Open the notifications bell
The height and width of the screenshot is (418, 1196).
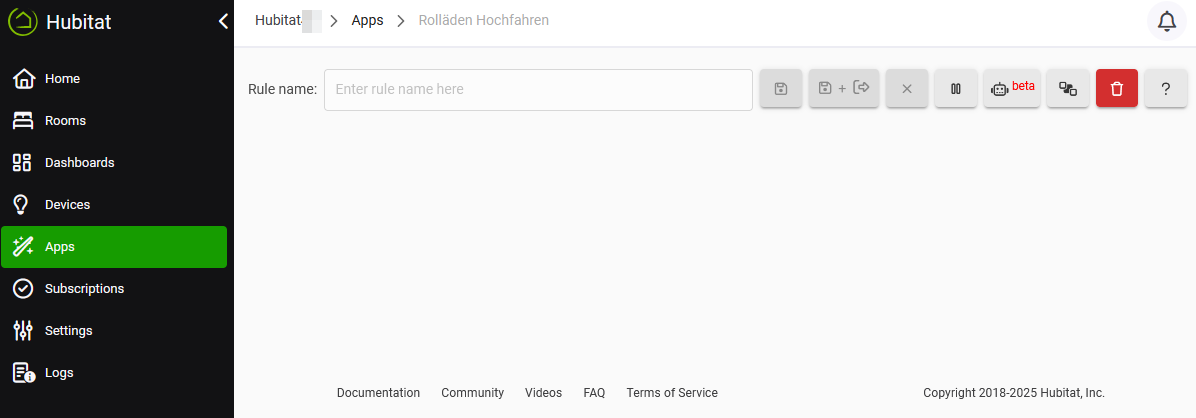(1166, 21)
